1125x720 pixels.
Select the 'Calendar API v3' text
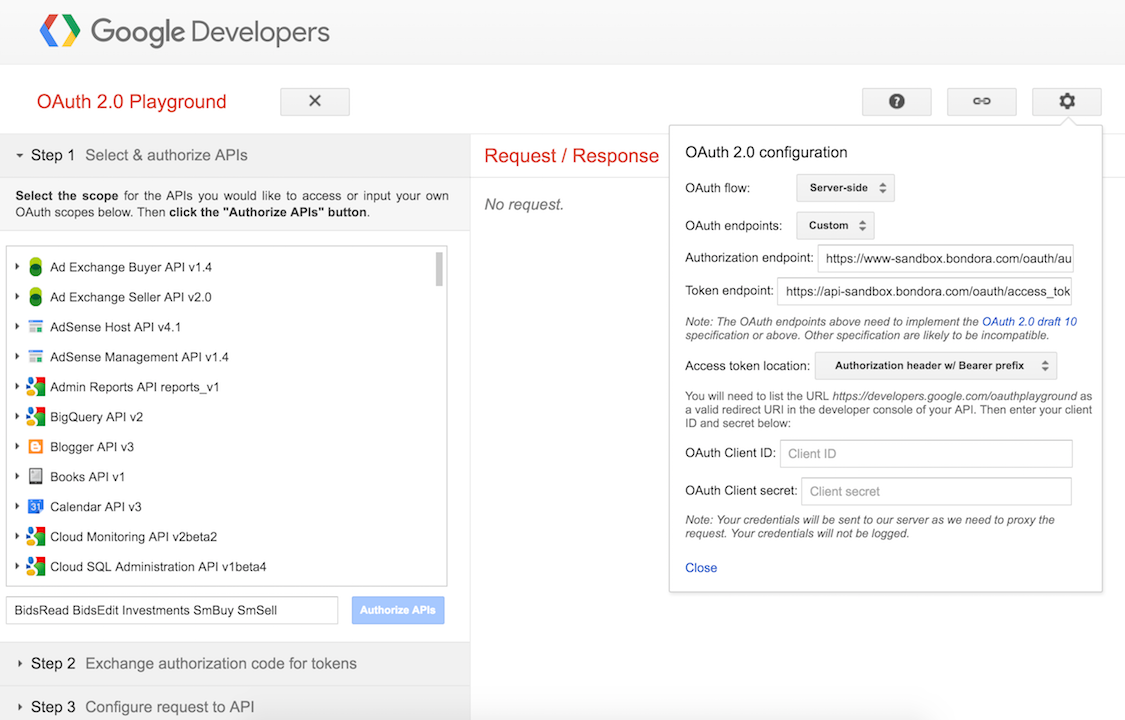(96, 506)
